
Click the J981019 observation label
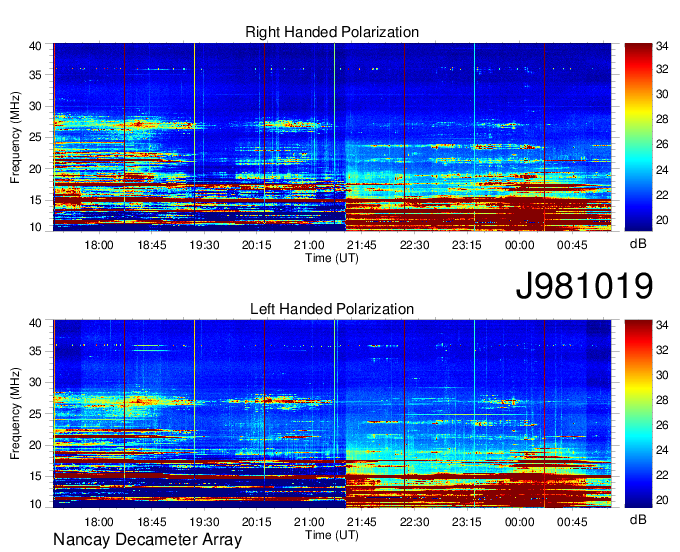pyautogui.click(x=584, y=286)
